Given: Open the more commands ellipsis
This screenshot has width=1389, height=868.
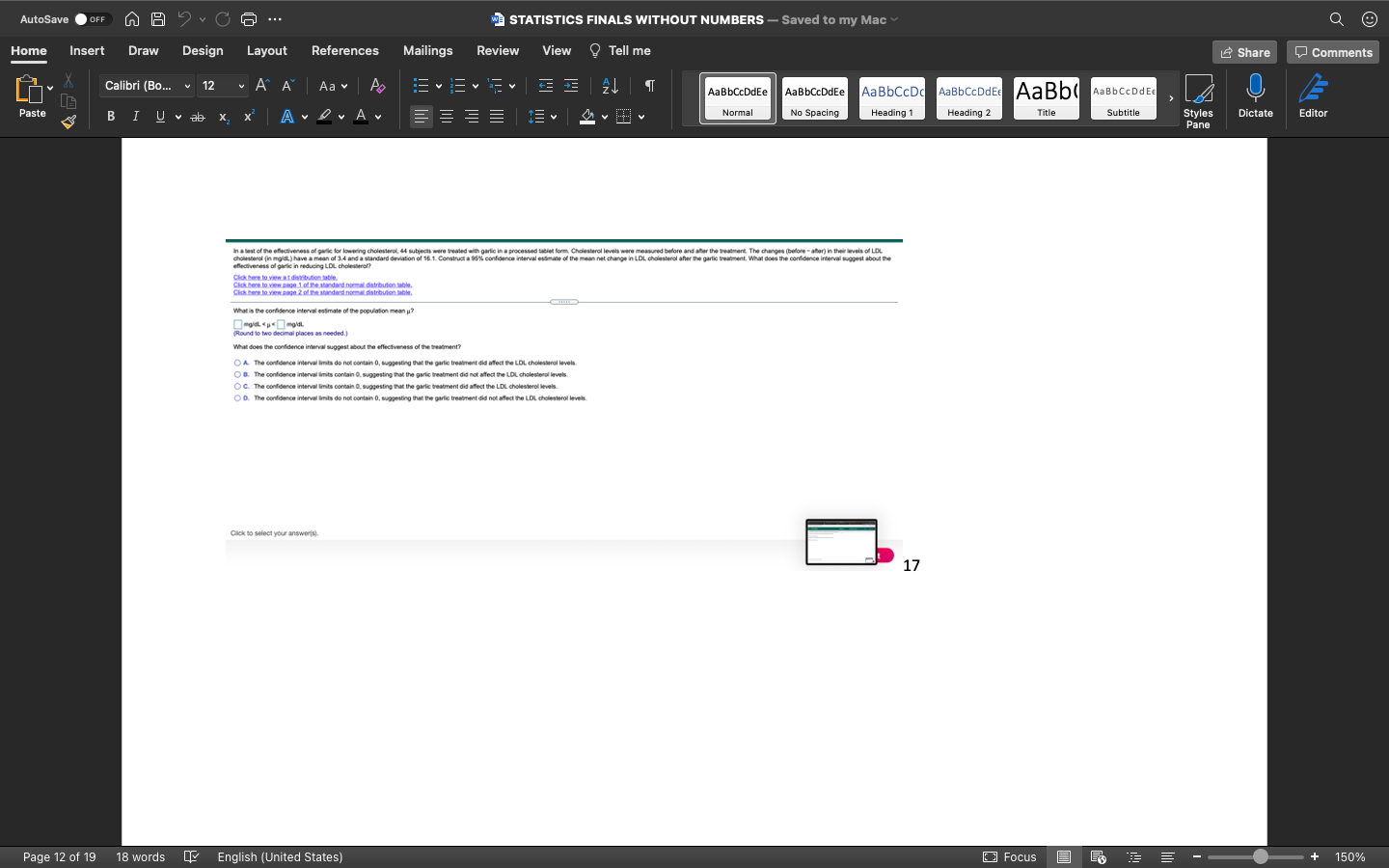Looking at the screenshot, I should [x=275, y=19].
